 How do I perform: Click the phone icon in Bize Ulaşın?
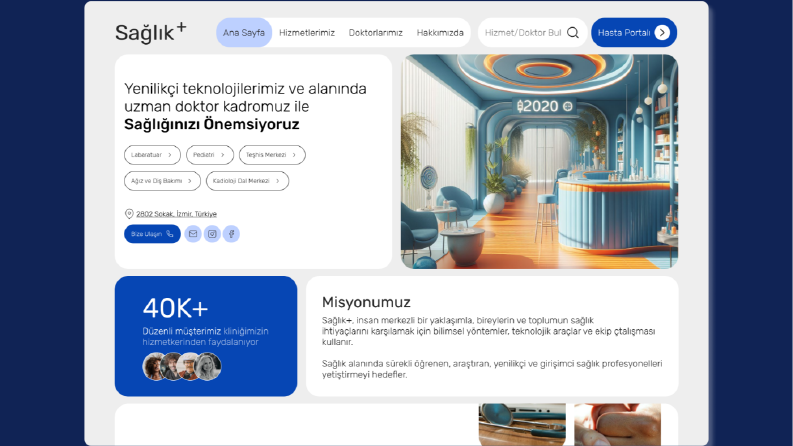click(x=170, y=234)
